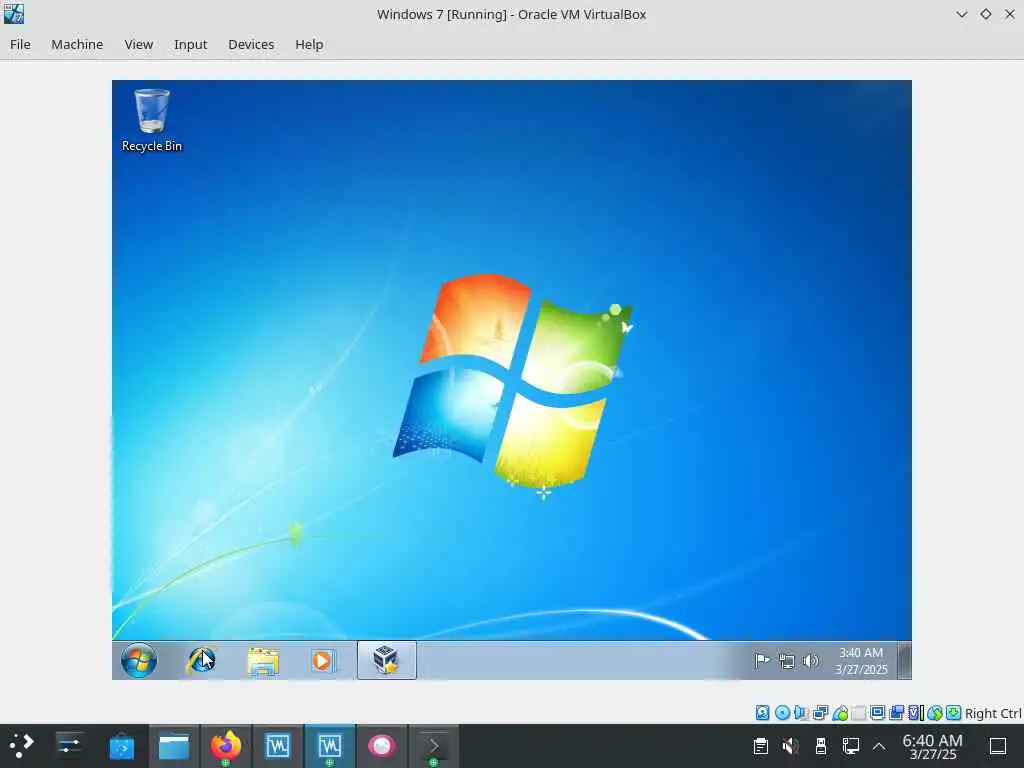This screenshot has height=768, width=1024.
Task: Click the Right Ctrl host key label
Action: pyautogui.click(x=993, y=713)
